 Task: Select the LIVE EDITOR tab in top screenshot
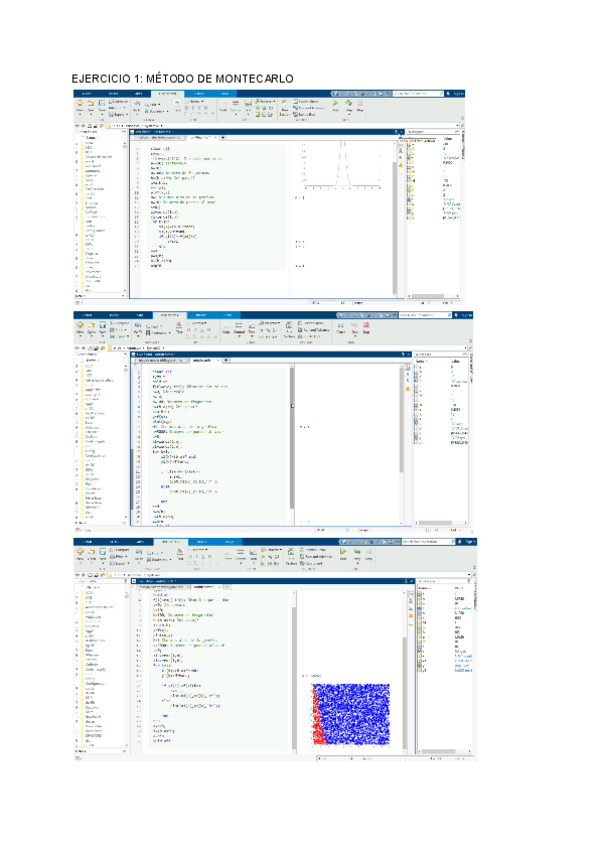[167, 93]
